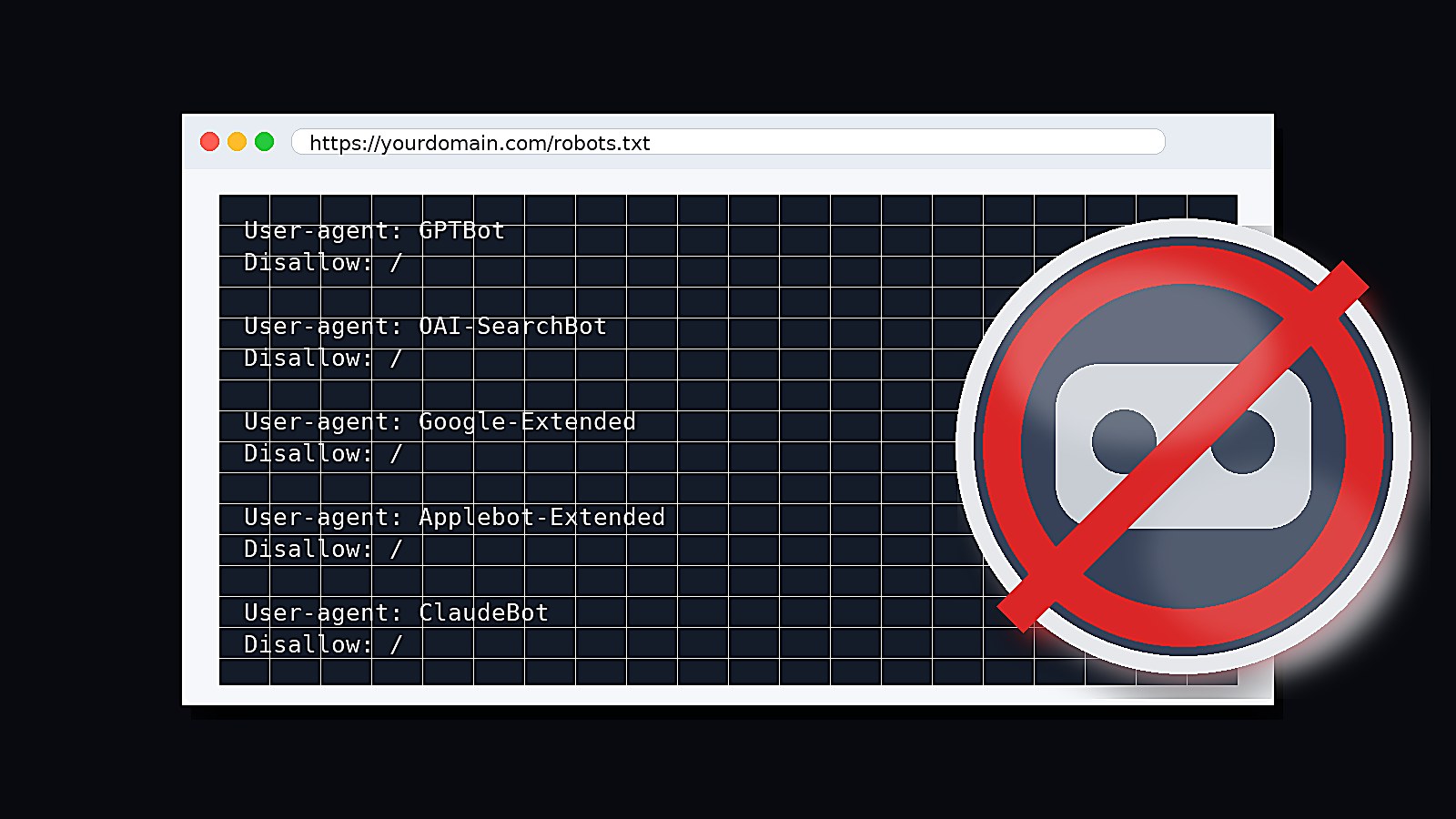This screenshot has height=819, width=1456.
Task: Click the Disallow line under ClaudeBot
Action: [x=322, y=645]
